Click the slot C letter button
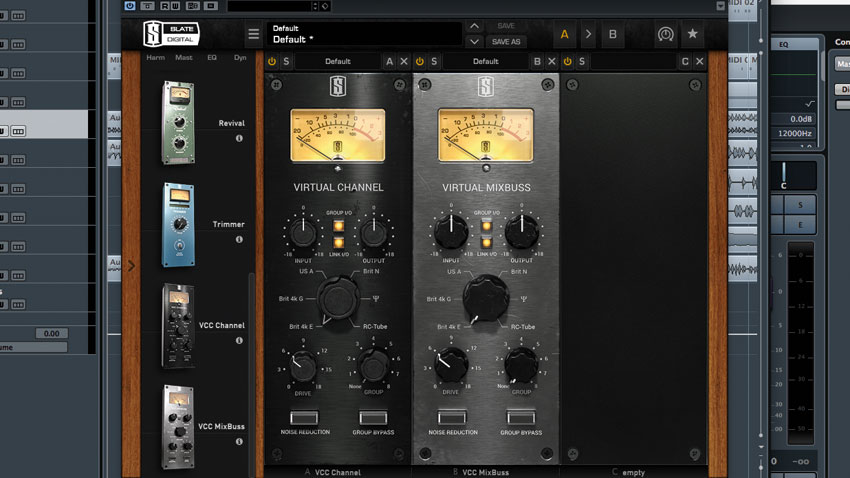Image resolution: width=850 pixels, height=478 pixels. point(685,61)
